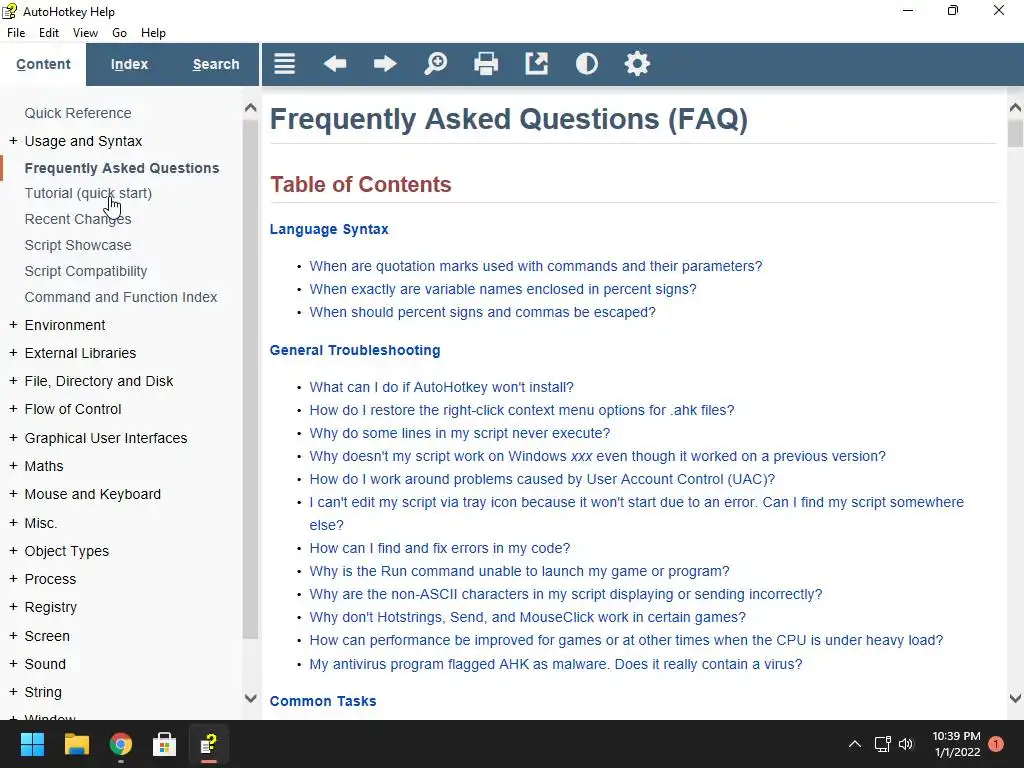1024x768 pixels.
Task: Select Quick Reference in the sidebar
Action: coord(78,113)
